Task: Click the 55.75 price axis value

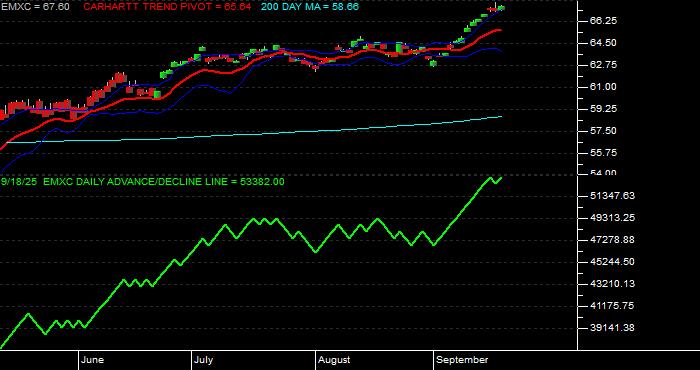Action: pyautogui.click(x=604, y=153)
